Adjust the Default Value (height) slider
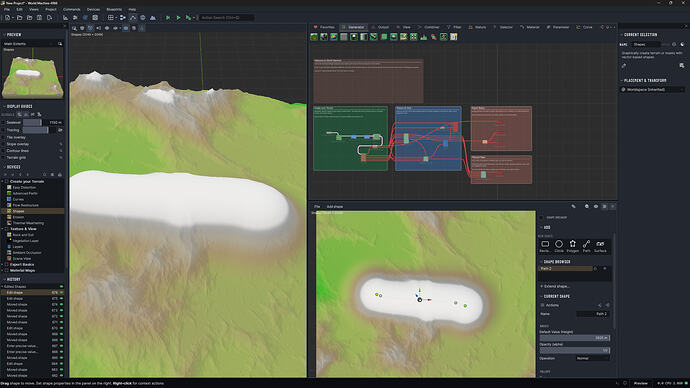This screenshot has width=690, height=388. click(x=575, y=338)
